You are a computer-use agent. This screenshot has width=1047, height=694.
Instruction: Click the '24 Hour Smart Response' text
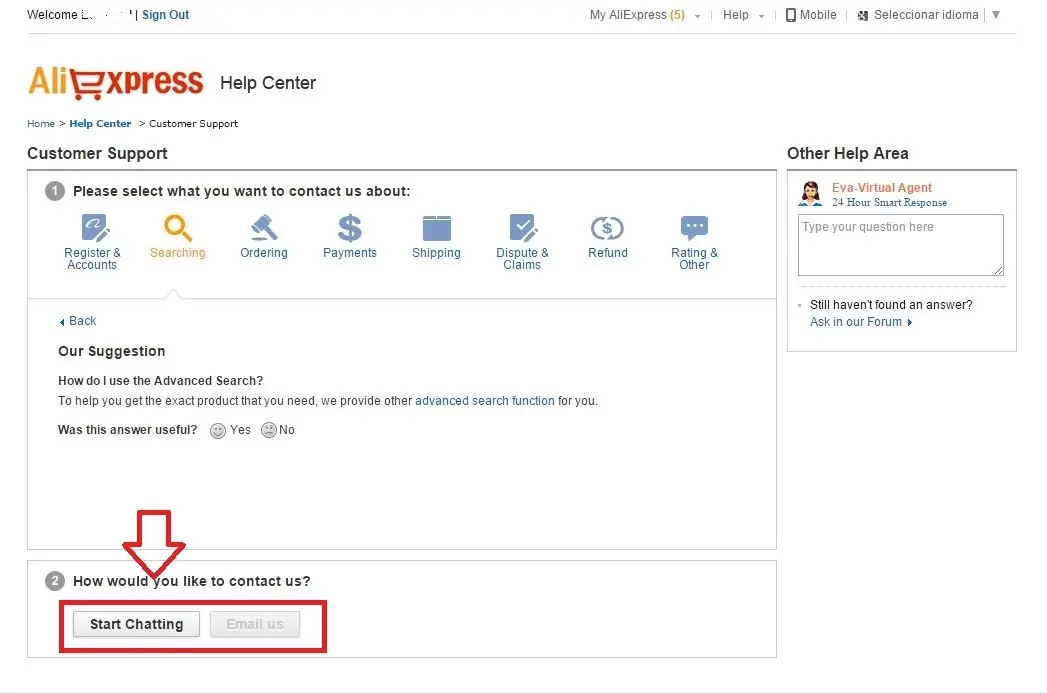889,202
